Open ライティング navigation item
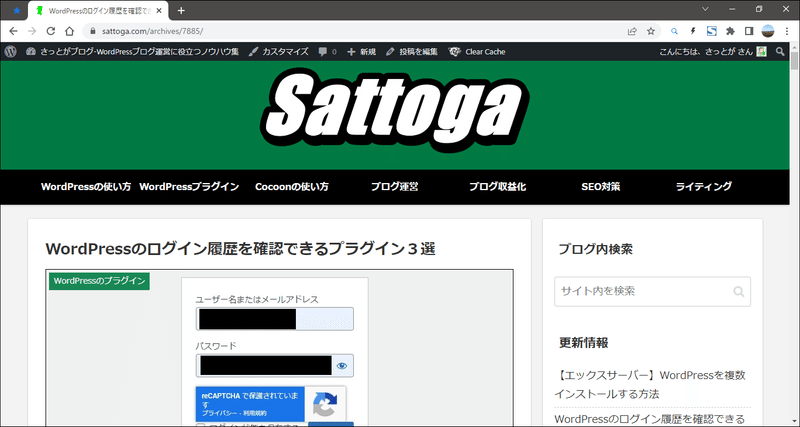The width and height of the screenshot is (800, 427). [704, 187]
